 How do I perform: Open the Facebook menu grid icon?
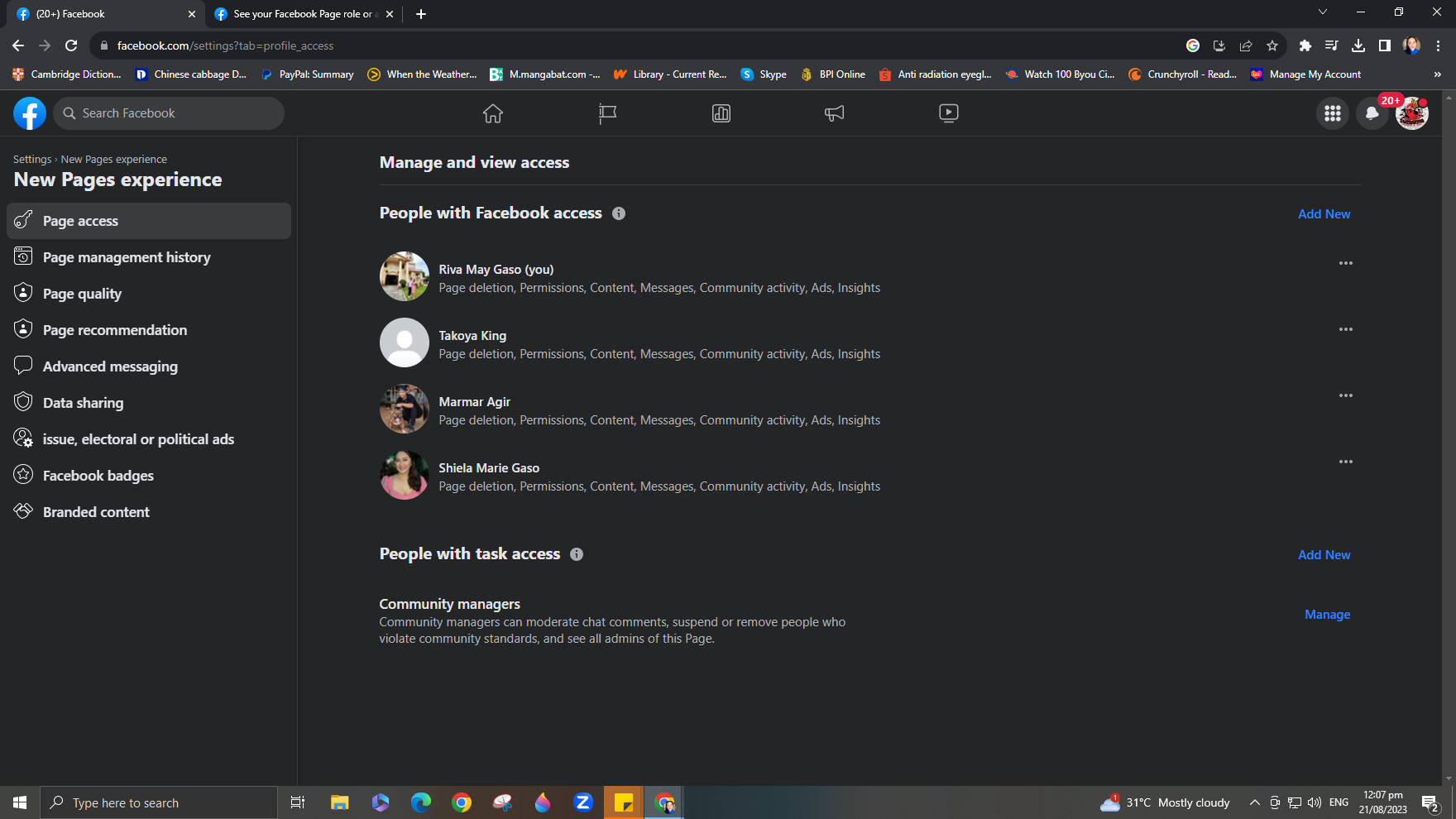pos(1333,113)
